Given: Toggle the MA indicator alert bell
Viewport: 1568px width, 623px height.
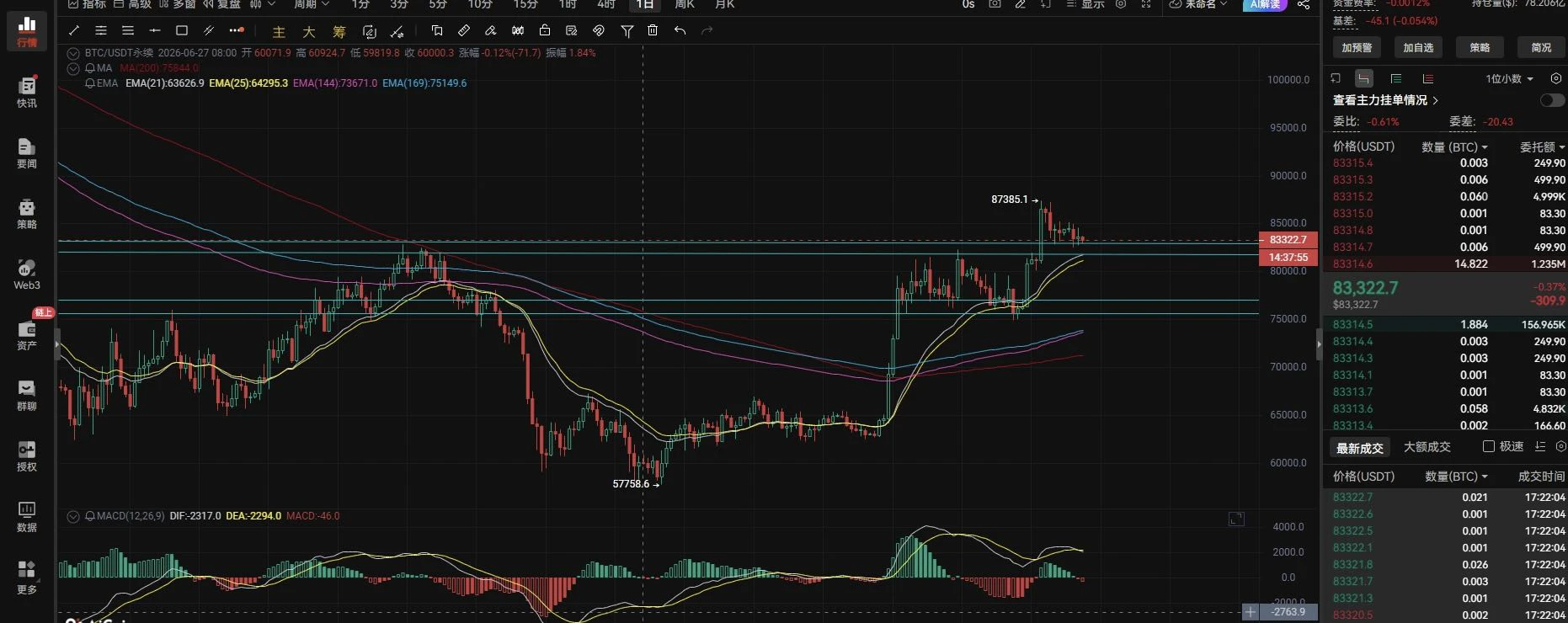Looking at the screenshot, I should [x=90, y=68].
